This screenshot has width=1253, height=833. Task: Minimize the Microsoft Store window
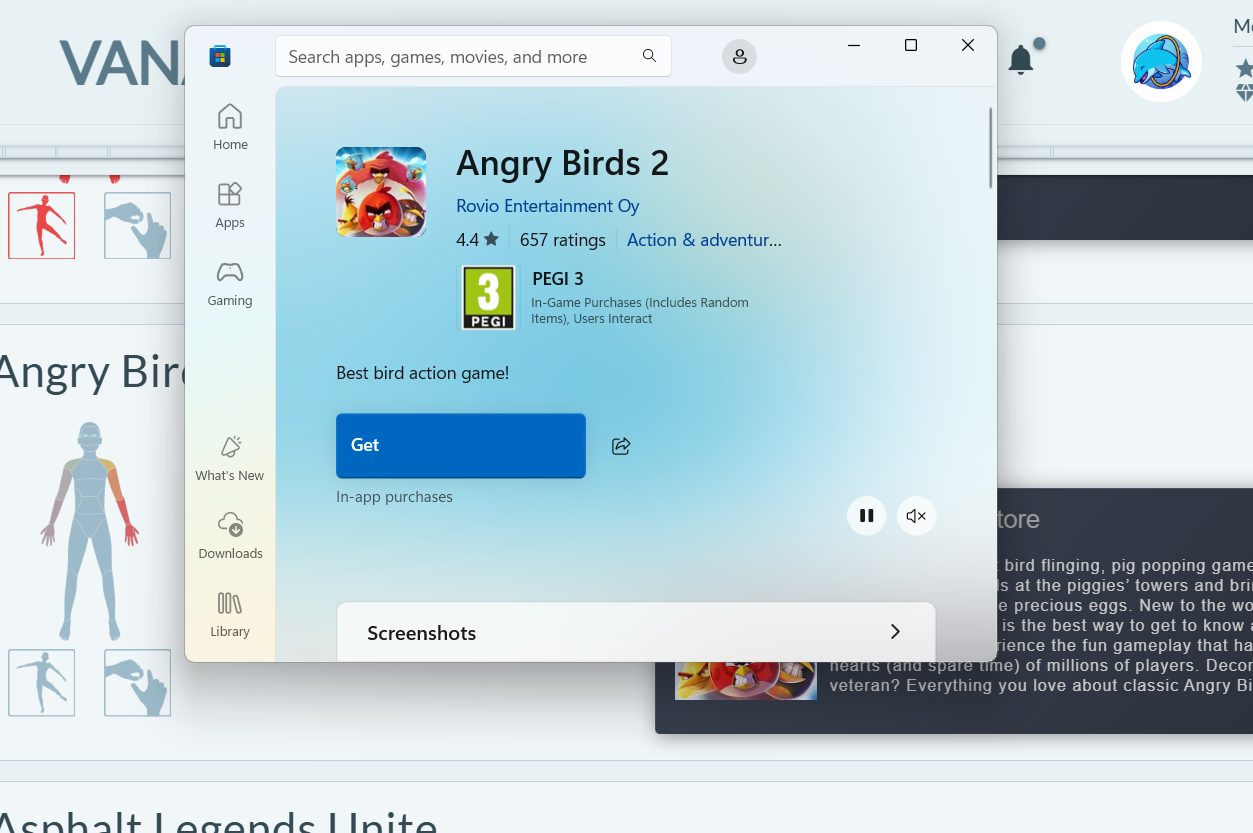(854, 45)
